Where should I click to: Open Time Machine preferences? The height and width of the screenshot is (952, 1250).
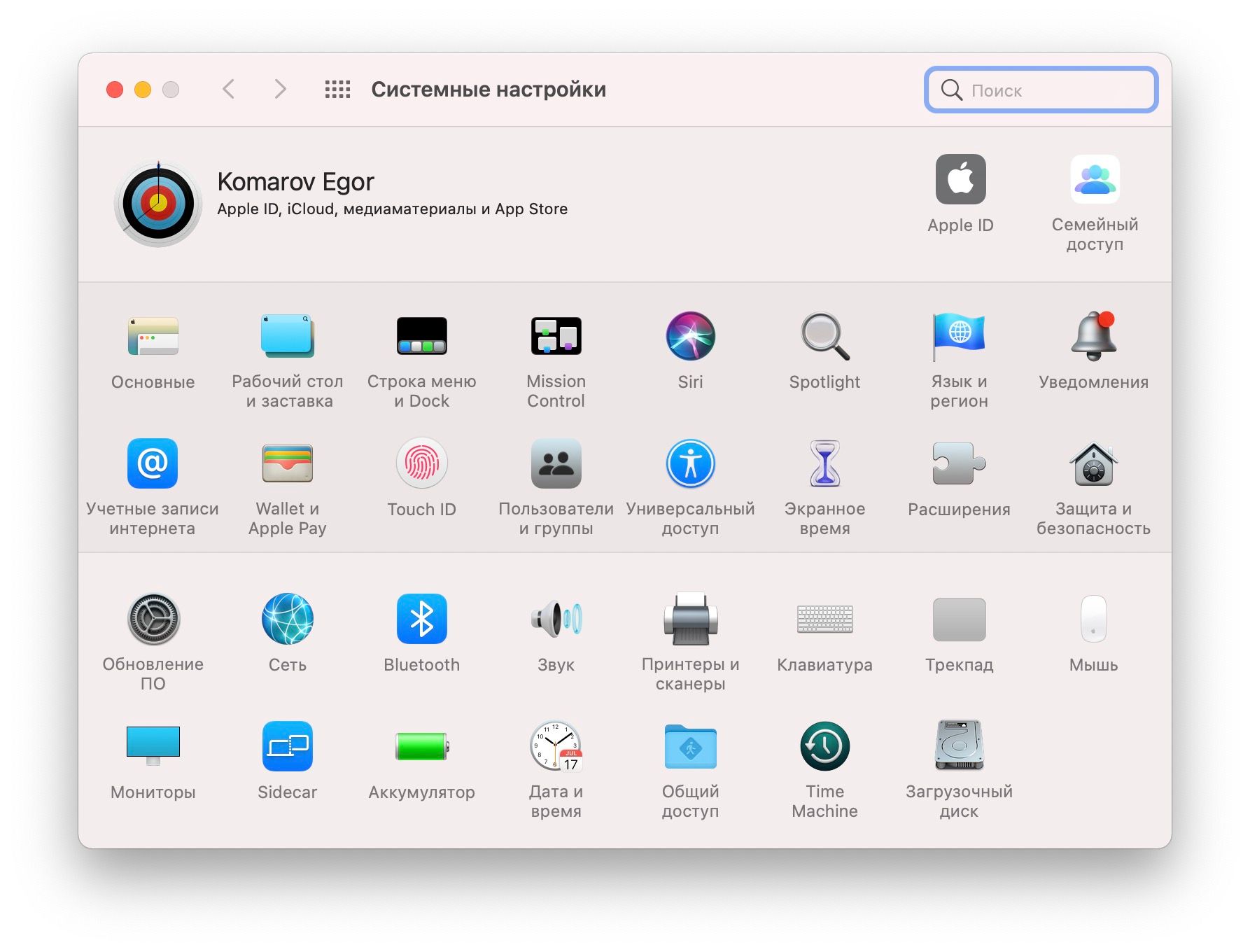click(824, 746)
